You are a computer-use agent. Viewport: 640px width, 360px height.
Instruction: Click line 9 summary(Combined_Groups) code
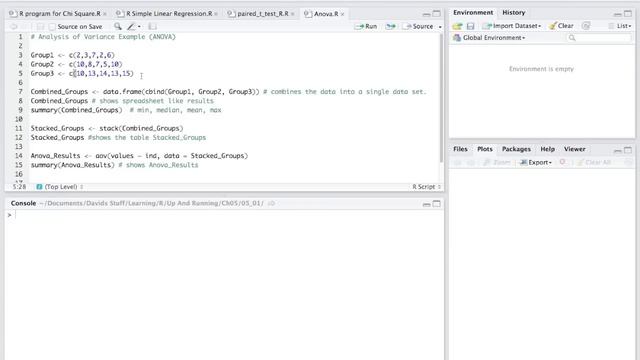(x=76, y=110)
